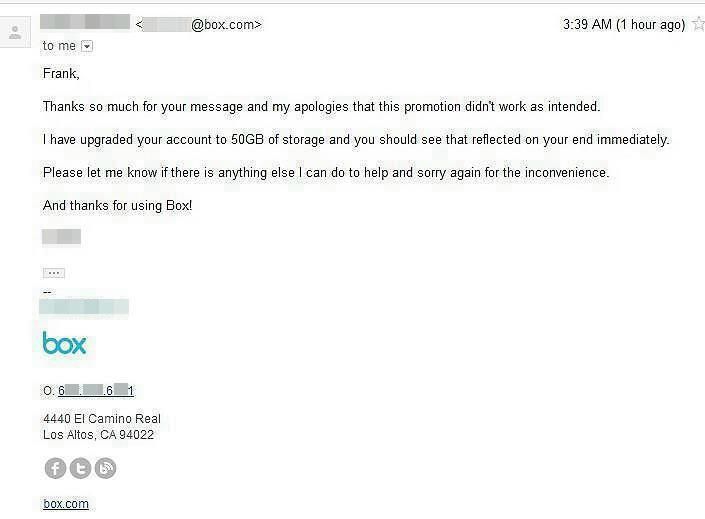Click the "And thanks for using Box!" line
Viewport: 705px width, 519px height.
click(117, 206)
